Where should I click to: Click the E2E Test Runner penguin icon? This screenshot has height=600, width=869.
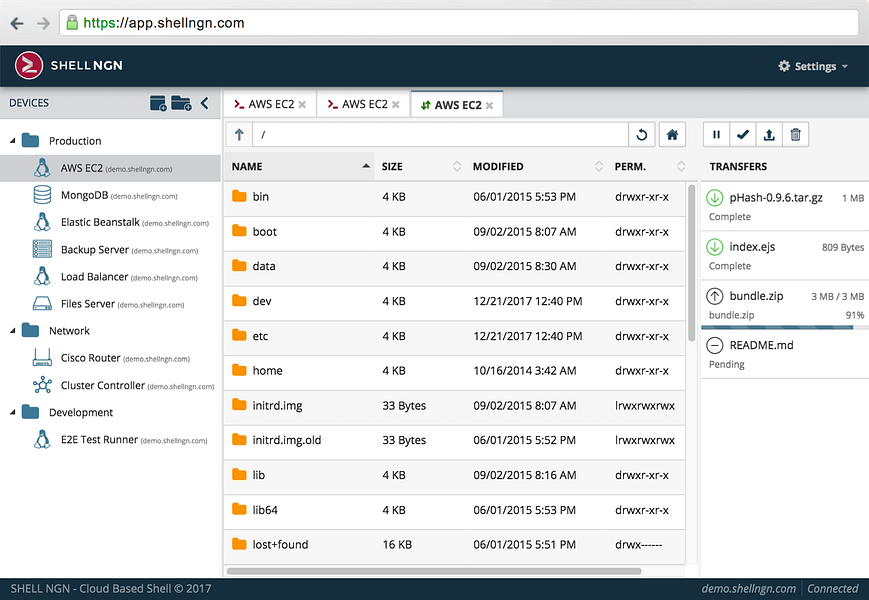(42, 439)
